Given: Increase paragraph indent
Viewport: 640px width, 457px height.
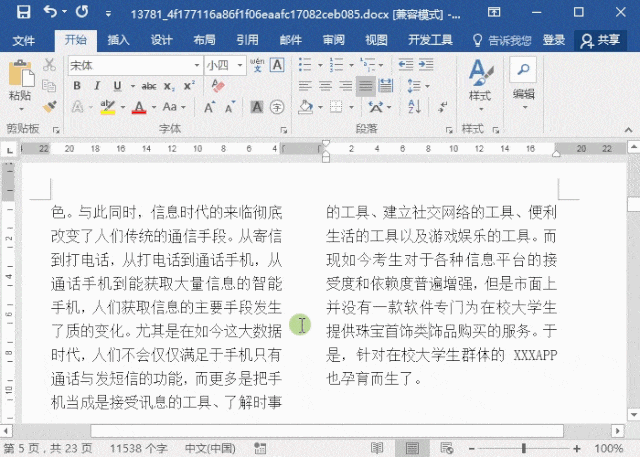Looking at the screenshot, I should coord(426,64).
